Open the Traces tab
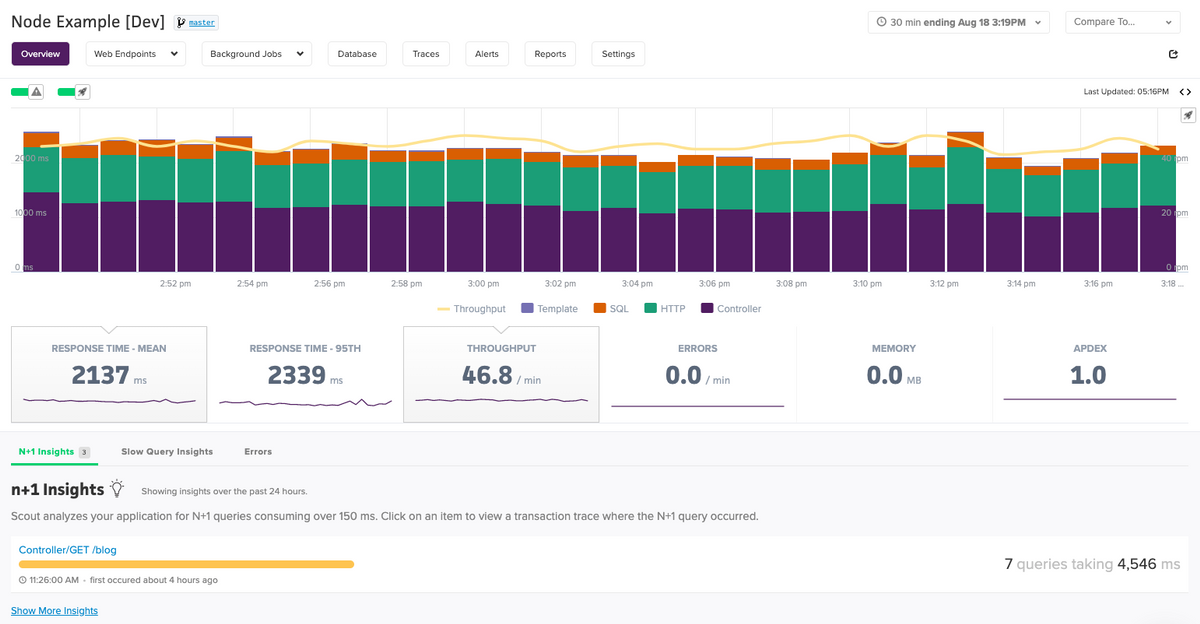Image resolution: width=1200 pixels, height=624 pixels. pos(425,54)
